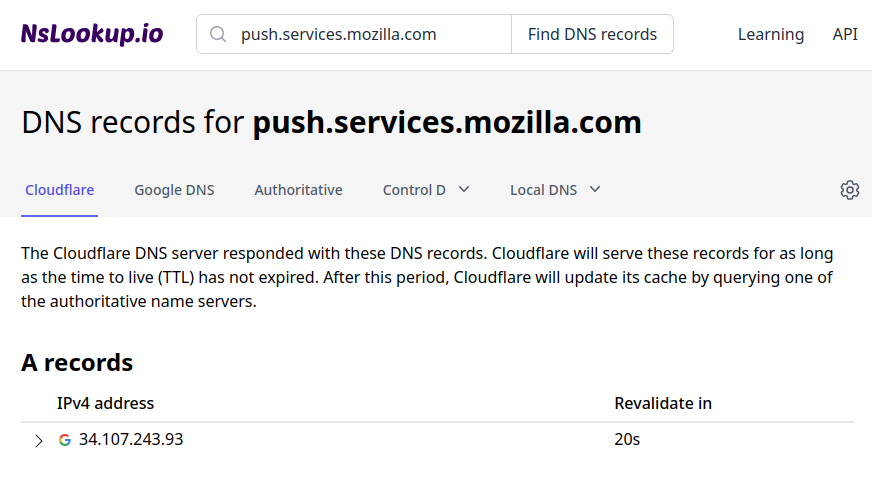Select the Local DNS tab label
The width and height of the screenshot is (872, 484).
[543, 190]
